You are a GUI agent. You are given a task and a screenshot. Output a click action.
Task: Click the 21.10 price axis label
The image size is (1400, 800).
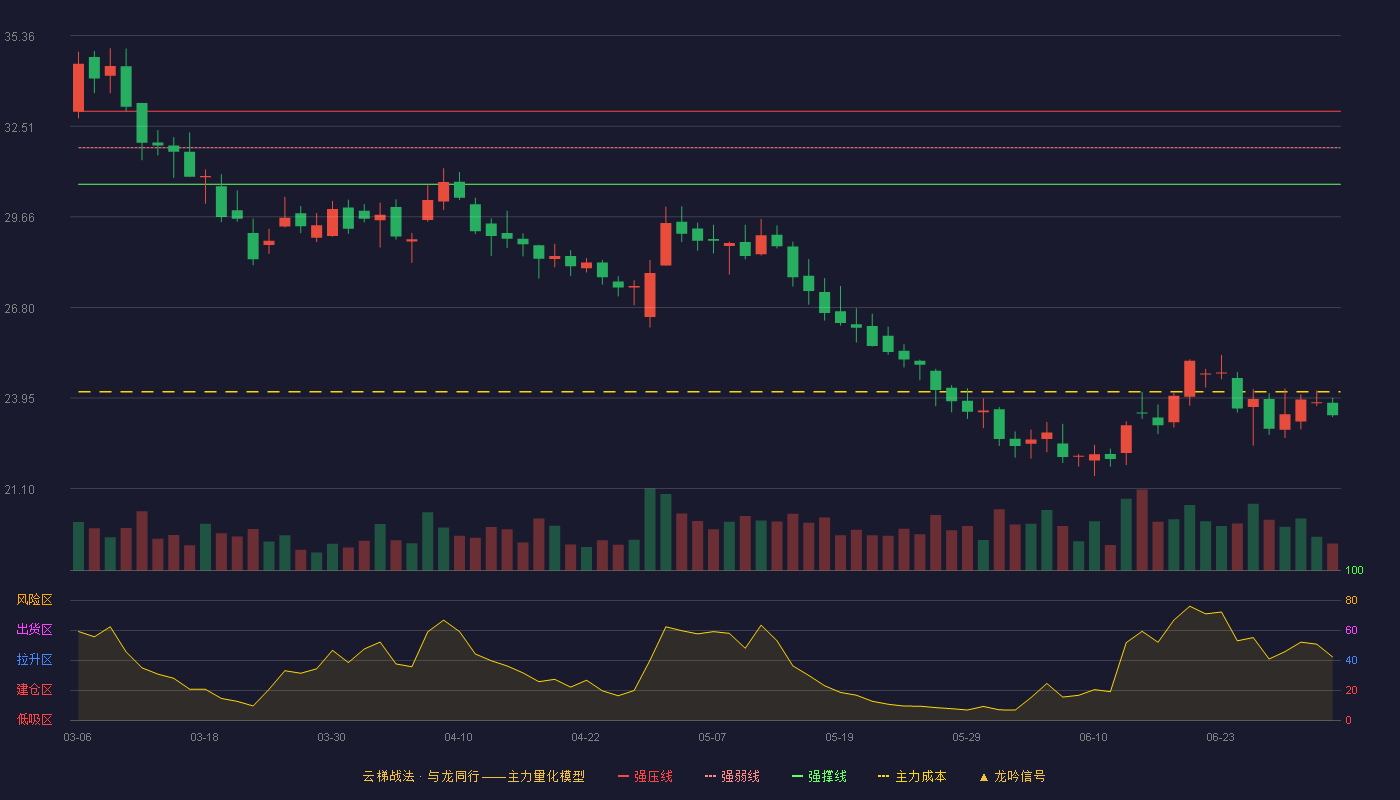(x=19, y=490)
